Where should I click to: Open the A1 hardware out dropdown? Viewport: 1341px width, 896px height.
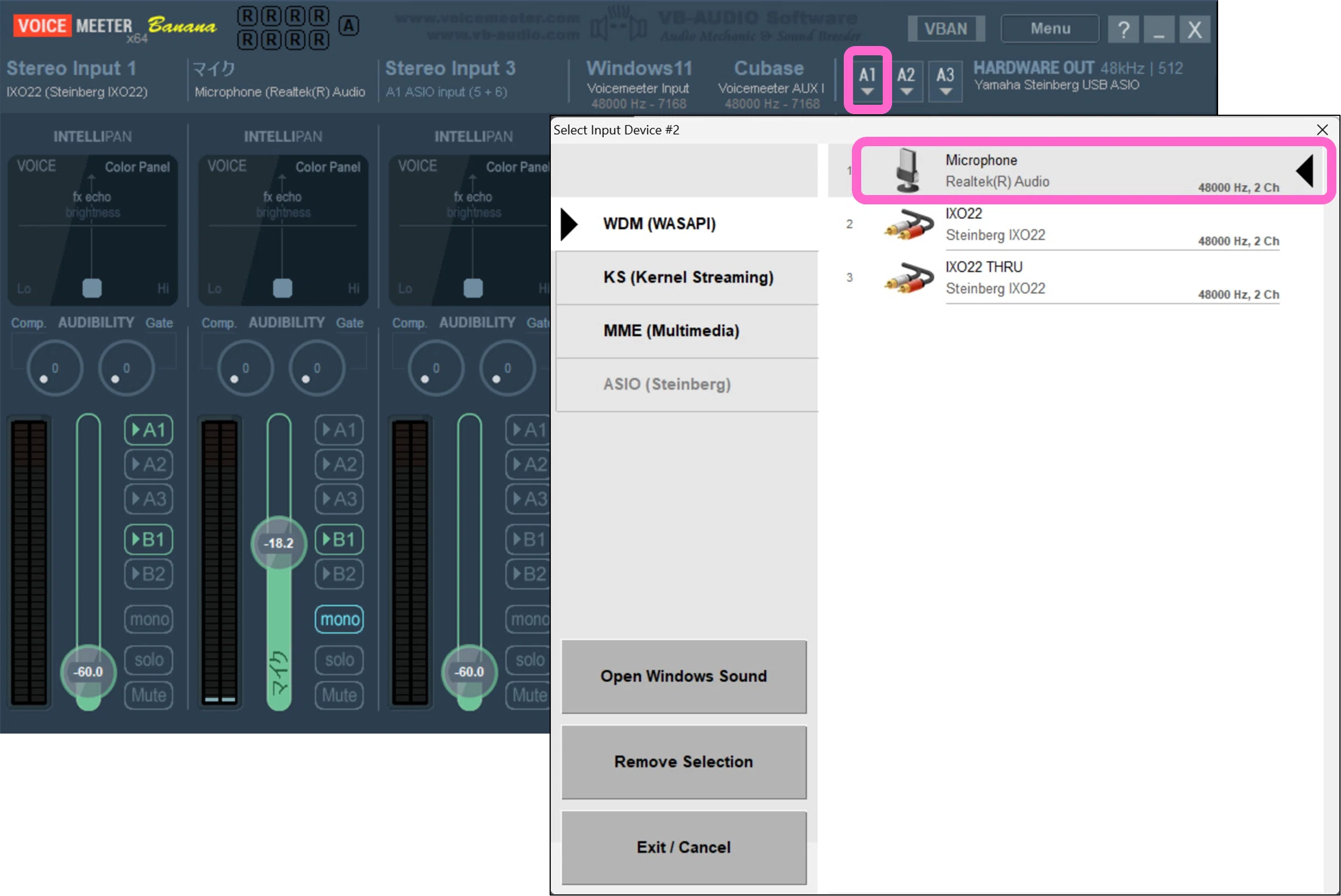click(867, 80)
